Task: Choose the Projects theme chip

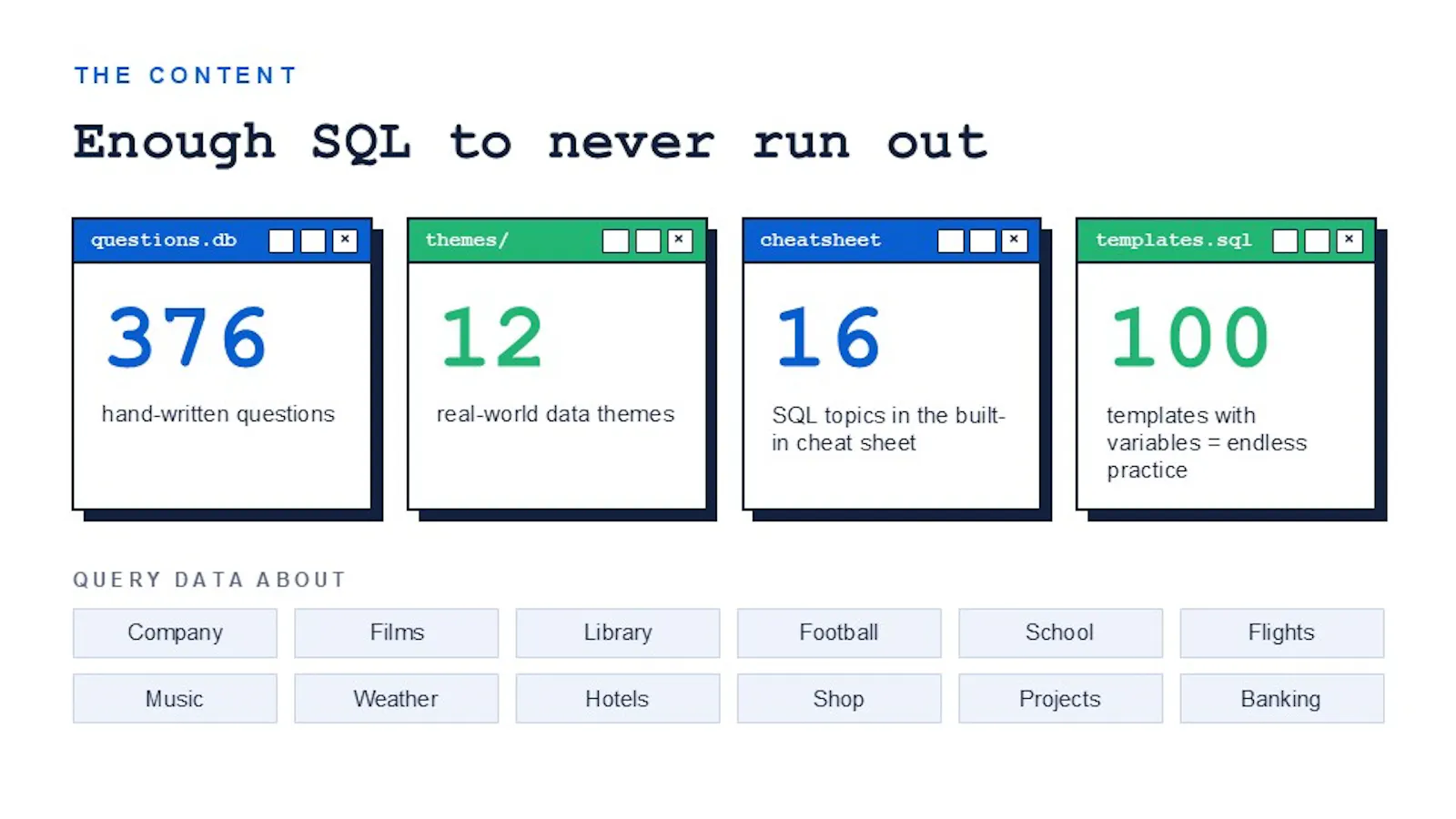Action: click(x=1060, y=699)
